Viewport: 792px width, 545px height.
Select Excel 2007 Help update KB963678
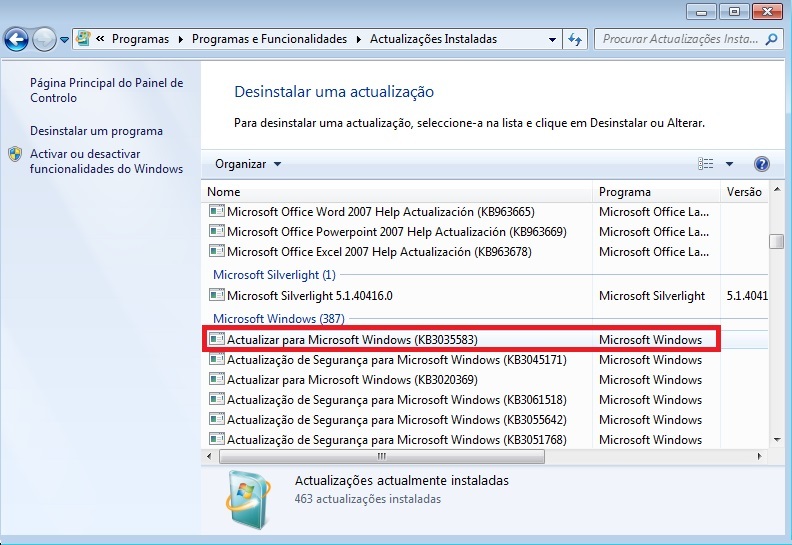click(485, 252)
